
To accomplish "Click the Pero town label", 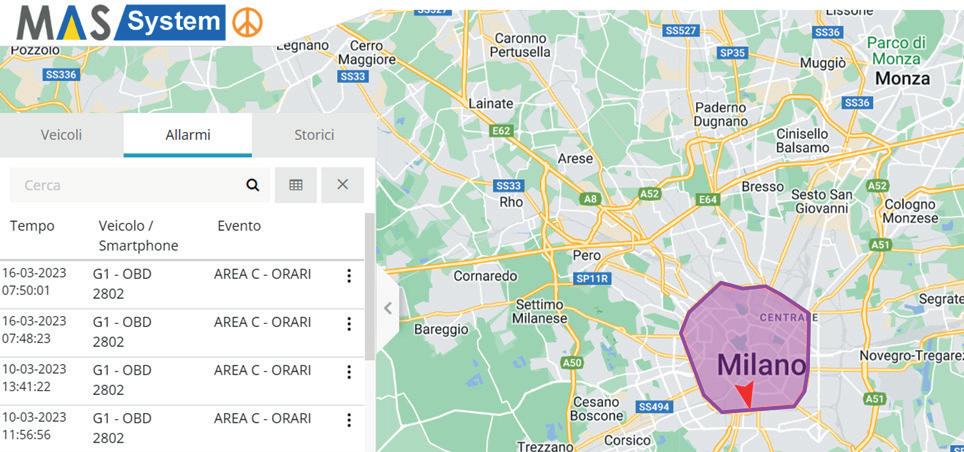I will point(587,255).
